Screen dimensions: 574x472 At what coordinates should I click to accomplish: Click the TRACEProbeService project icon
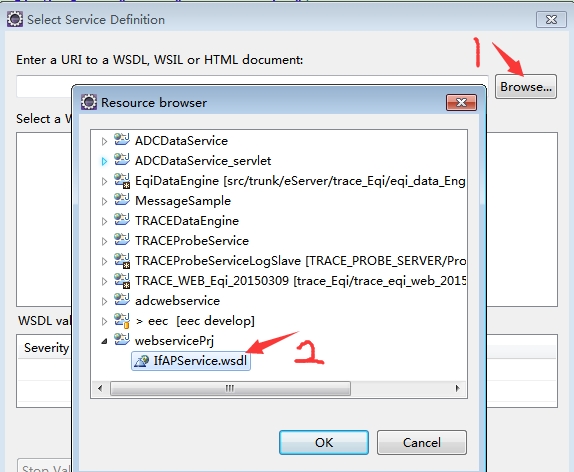(x=122, y=240)
